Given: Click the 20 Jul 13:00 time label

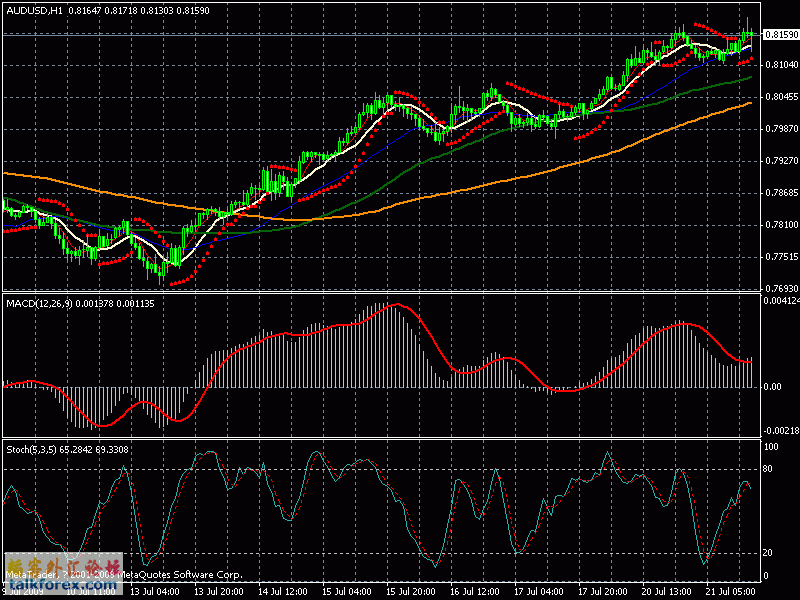Looking at the screenshot, I should coord(667,592).
